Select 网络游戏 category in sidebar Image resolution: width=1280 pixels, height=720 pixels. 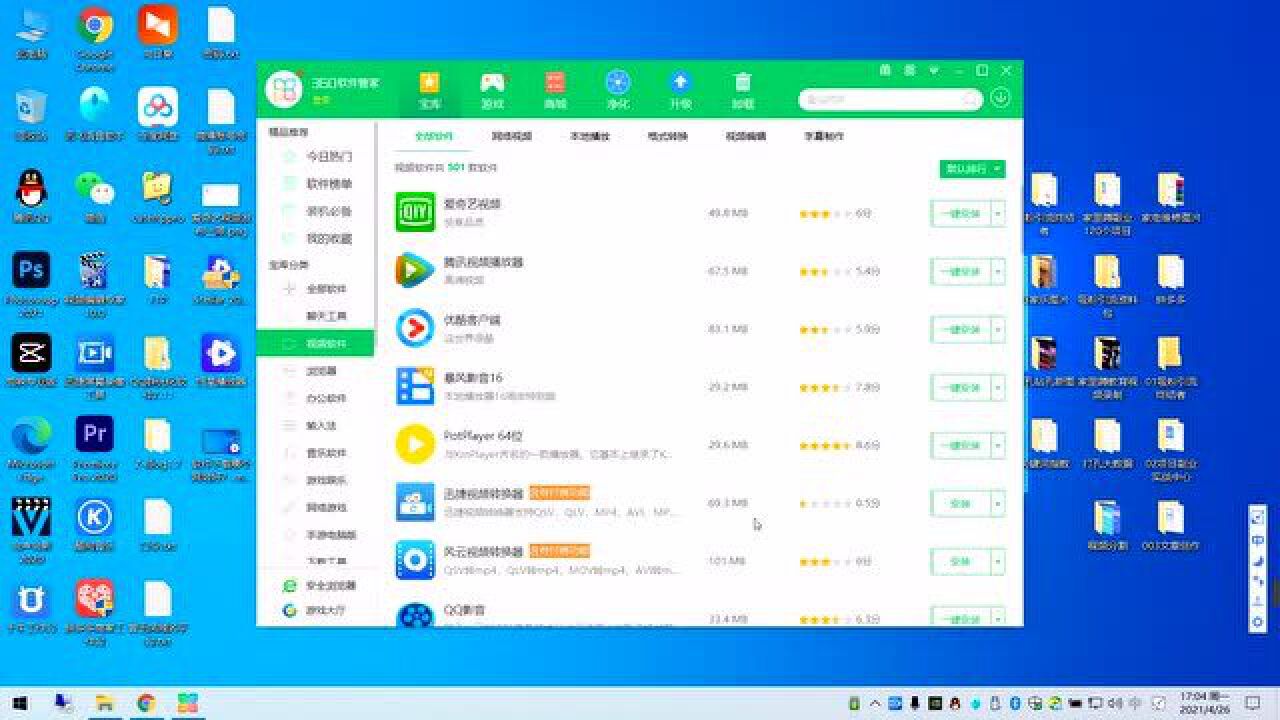click(316, 508)
